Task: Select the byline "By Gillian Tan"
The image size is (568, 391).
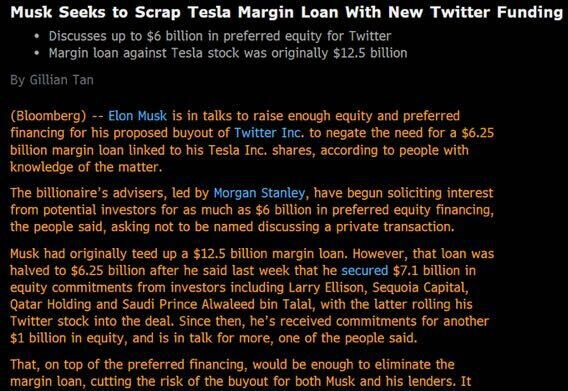Action: point(52,80)
